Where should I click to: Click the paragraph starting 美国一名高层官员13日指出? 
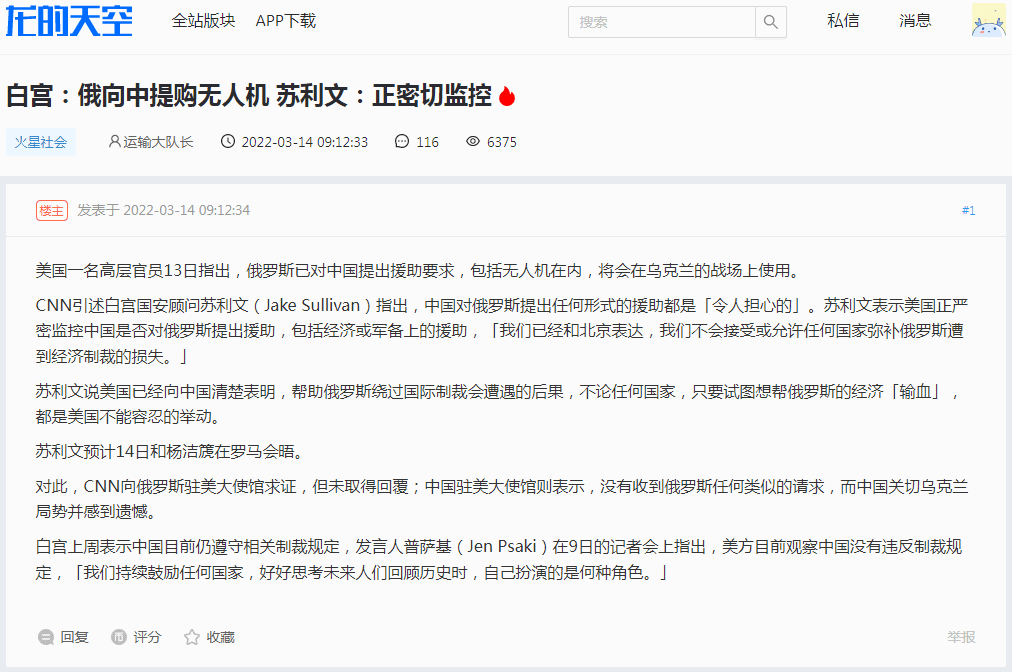pyautogui.click(x=417, y=270)
